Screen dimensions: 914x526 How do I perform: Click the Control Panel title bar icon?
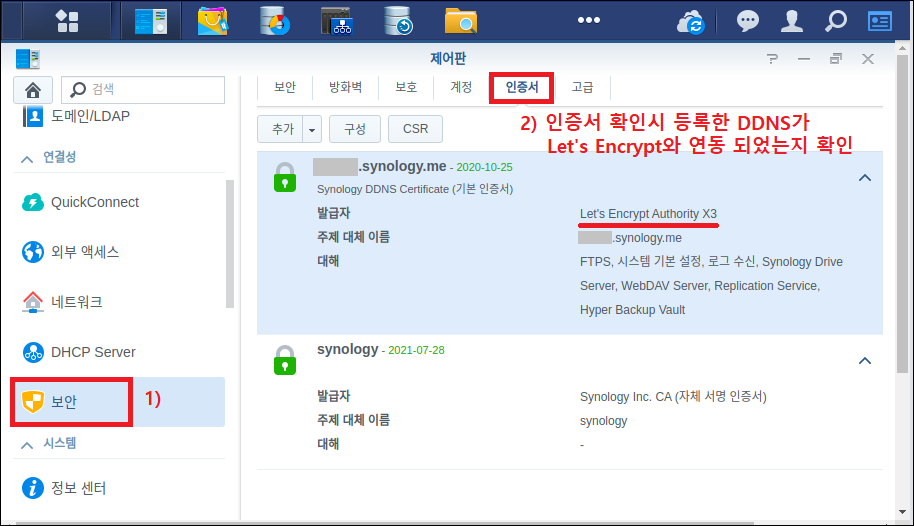(x=28, y=59)
